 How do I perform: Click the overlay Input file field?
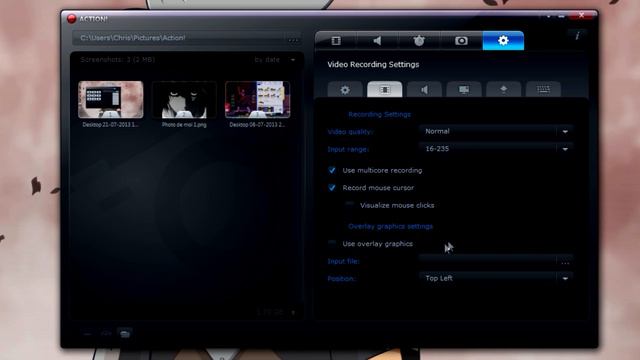pos(488,261)
